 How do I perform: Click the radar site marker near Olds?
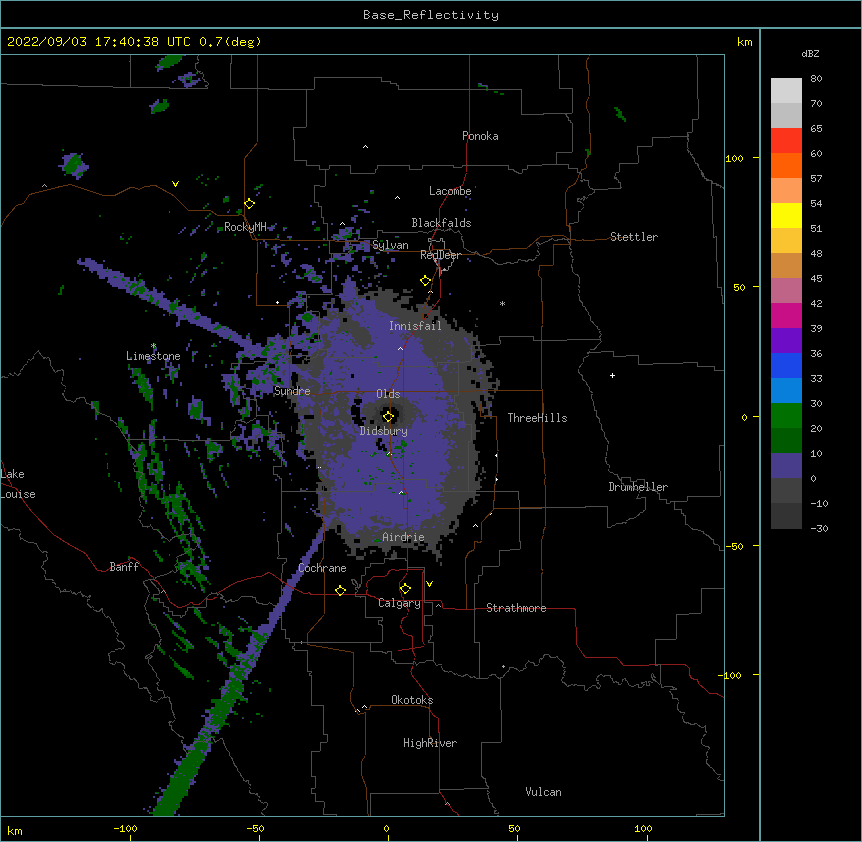pyautogui.click(x=388, y=416)
